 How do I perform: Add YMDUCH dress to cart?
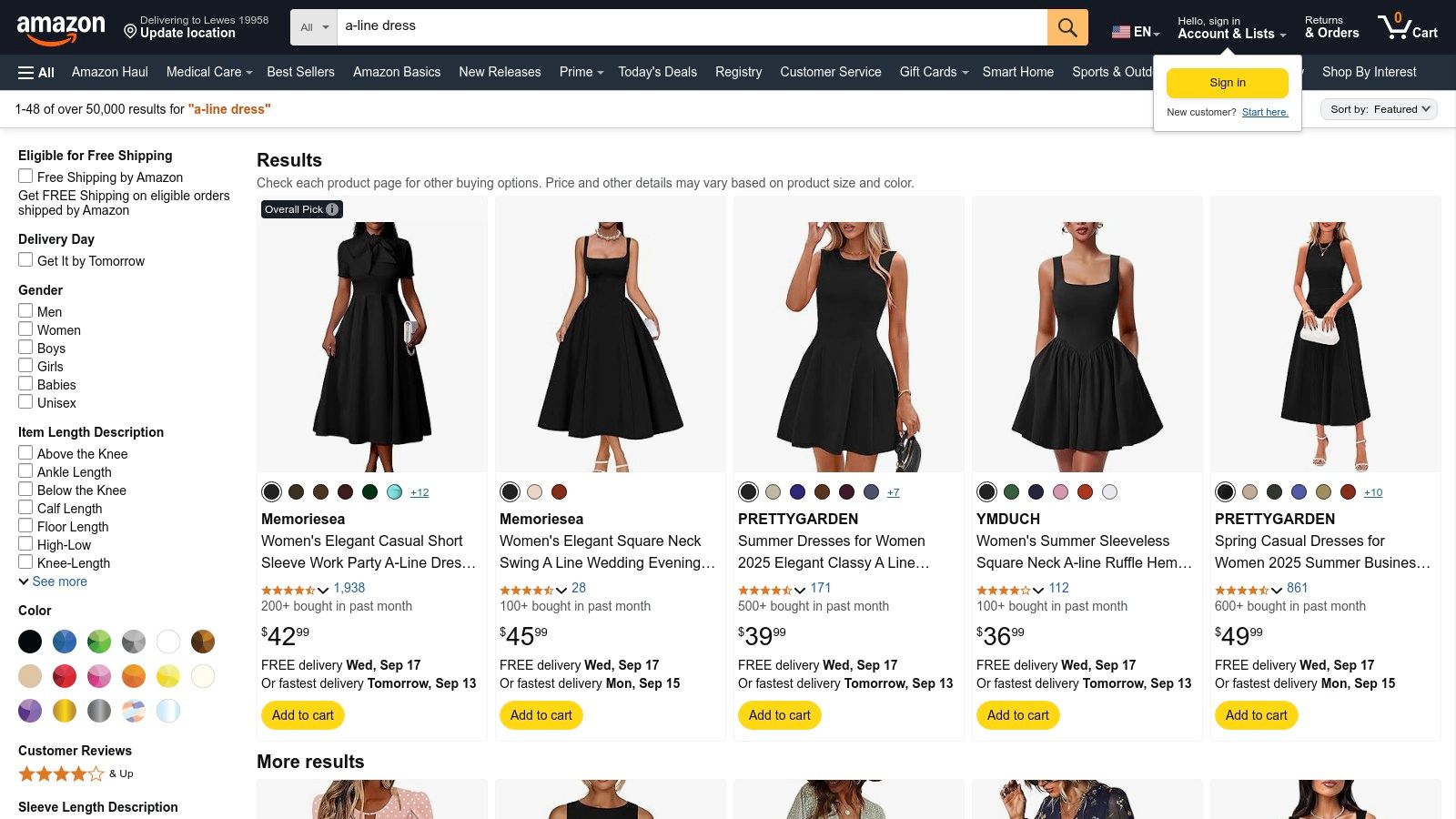1018,715
